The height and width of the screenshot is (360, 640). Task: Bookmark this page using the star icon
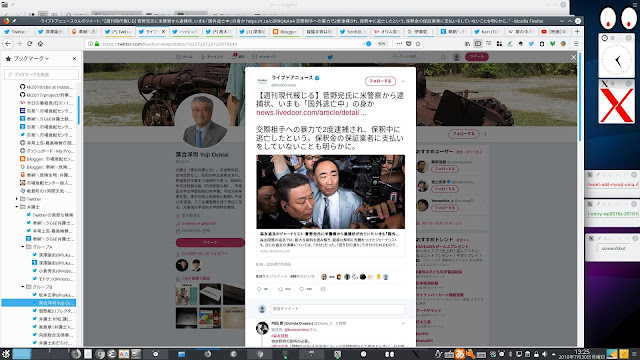[x=418, y=44]
